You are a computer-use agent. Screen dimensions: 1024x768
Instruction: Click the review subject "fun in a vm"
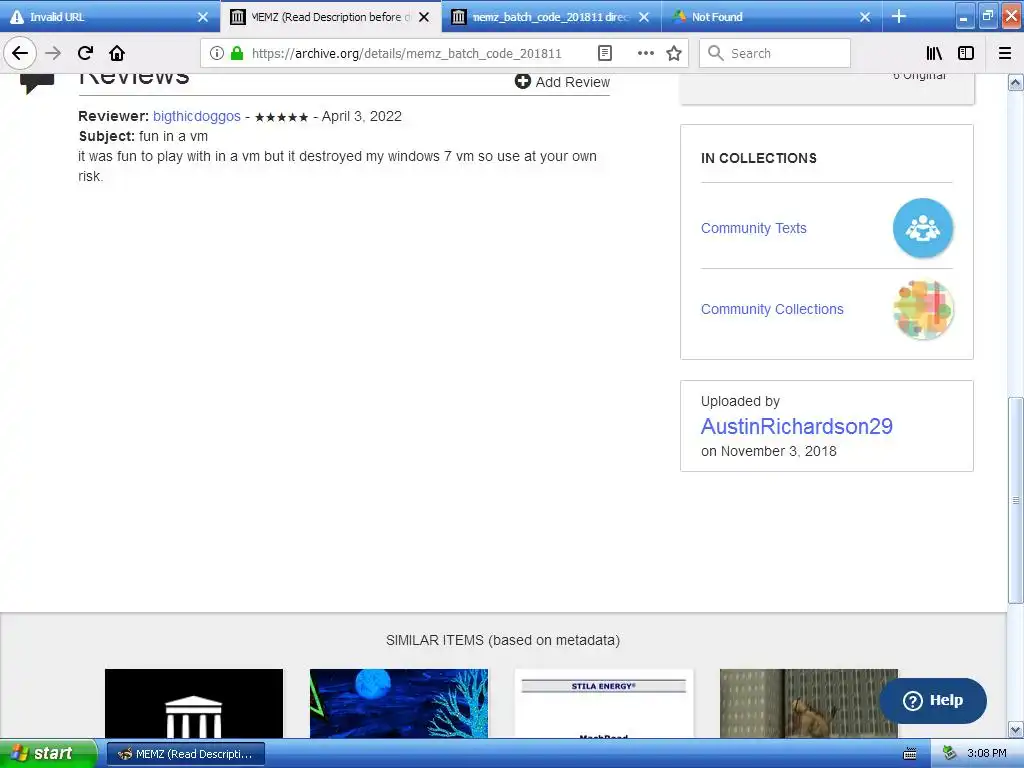coord(173,136)
